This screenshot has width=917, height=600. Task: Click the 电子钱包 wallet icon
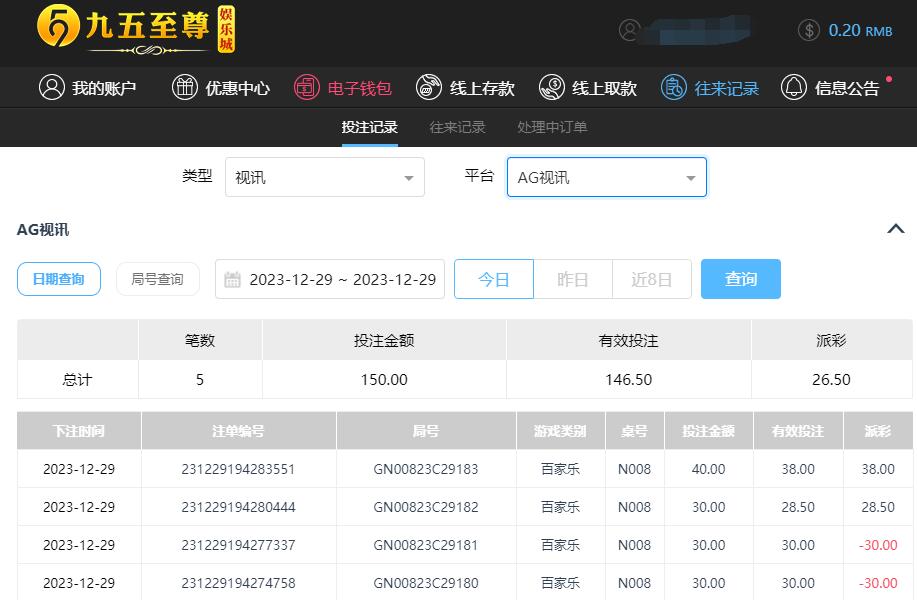[306, 88]
